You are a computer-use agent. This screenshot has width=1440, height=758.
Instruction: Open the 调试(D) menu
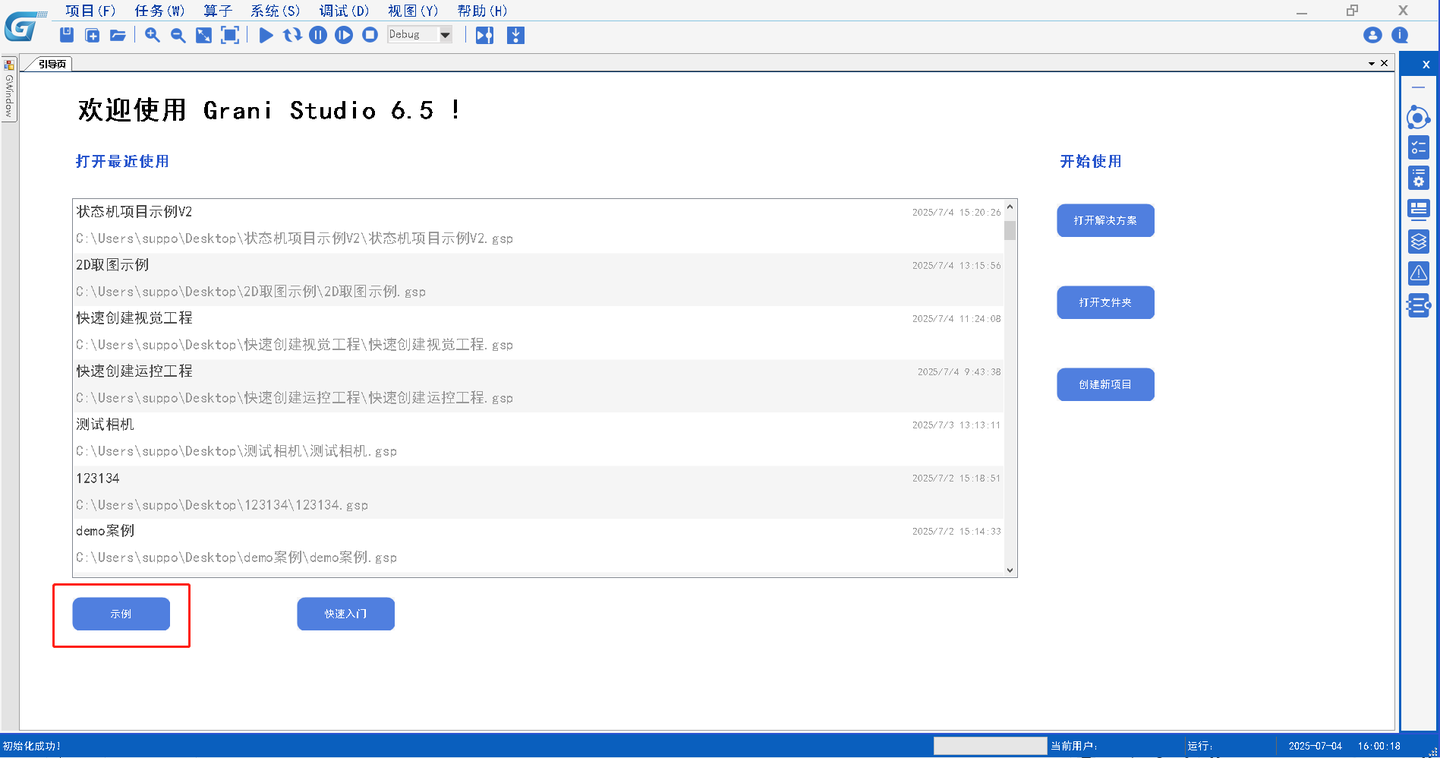[x=344, y=10]
